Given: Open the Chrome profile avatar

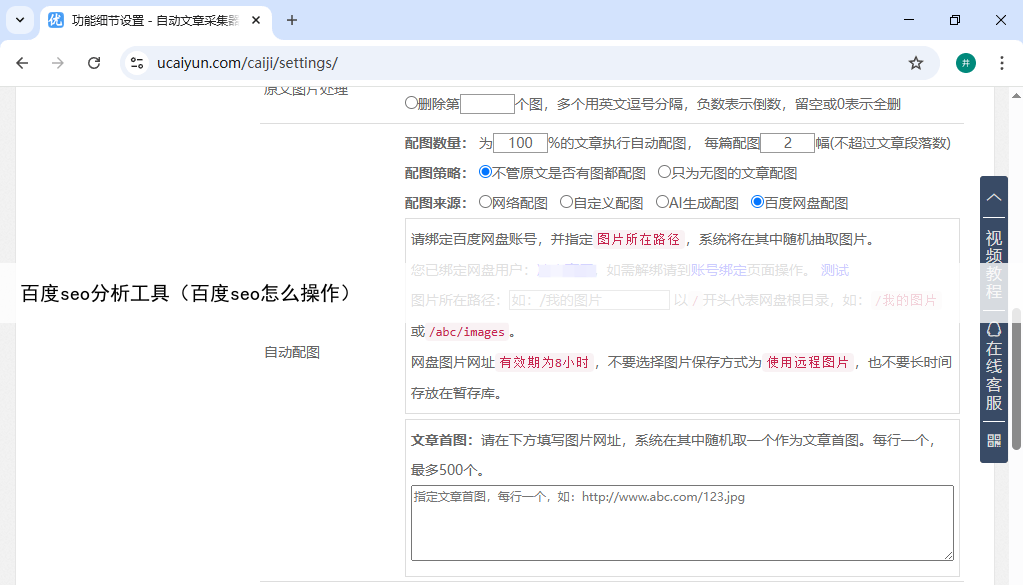Looking at the screenshot, I should point(965,63).
